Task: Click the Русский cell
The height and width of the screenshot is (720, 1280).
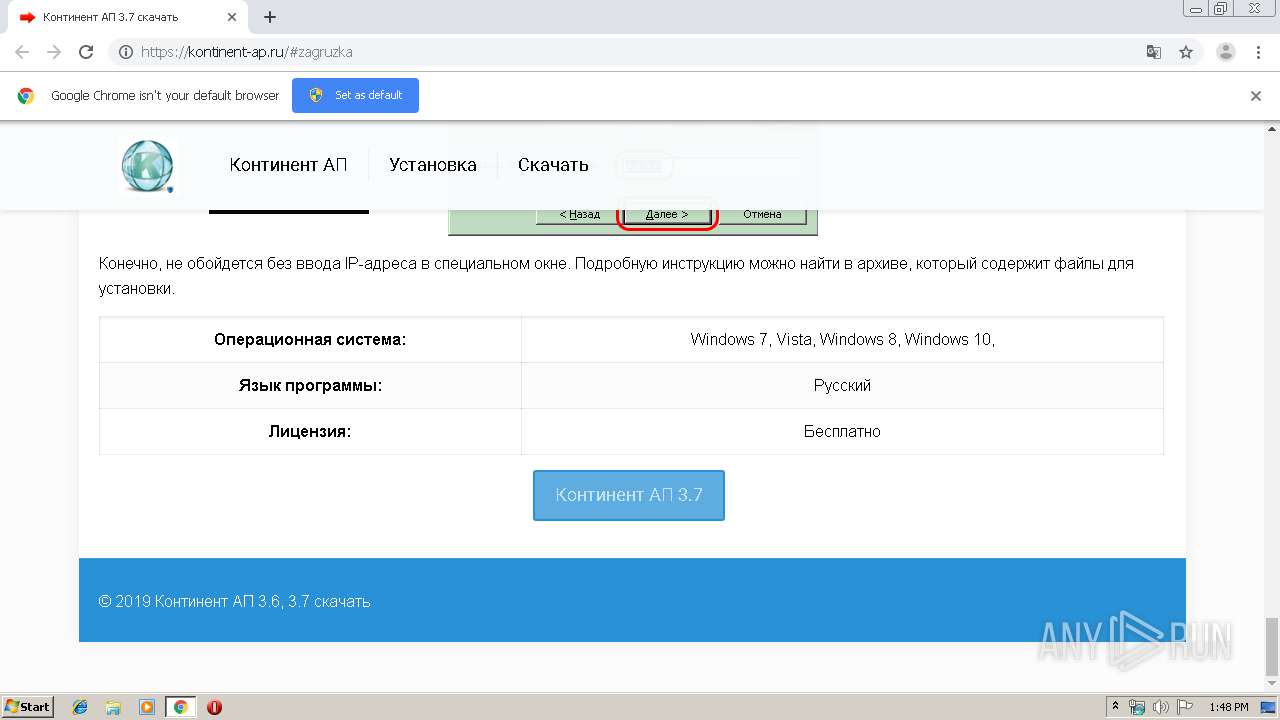Action: (x=842, y=386)
